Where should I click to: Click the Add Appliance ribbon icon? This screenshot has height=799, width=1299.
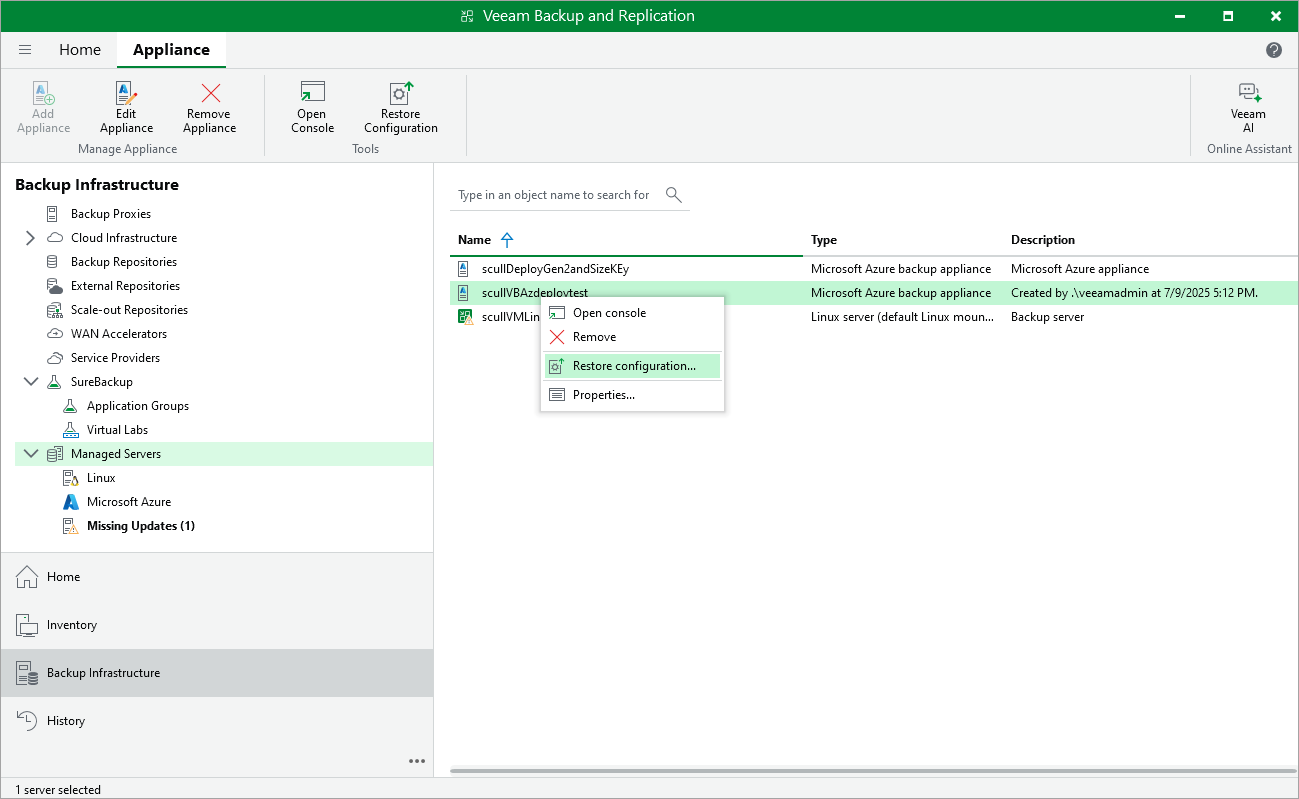[43, 93]
